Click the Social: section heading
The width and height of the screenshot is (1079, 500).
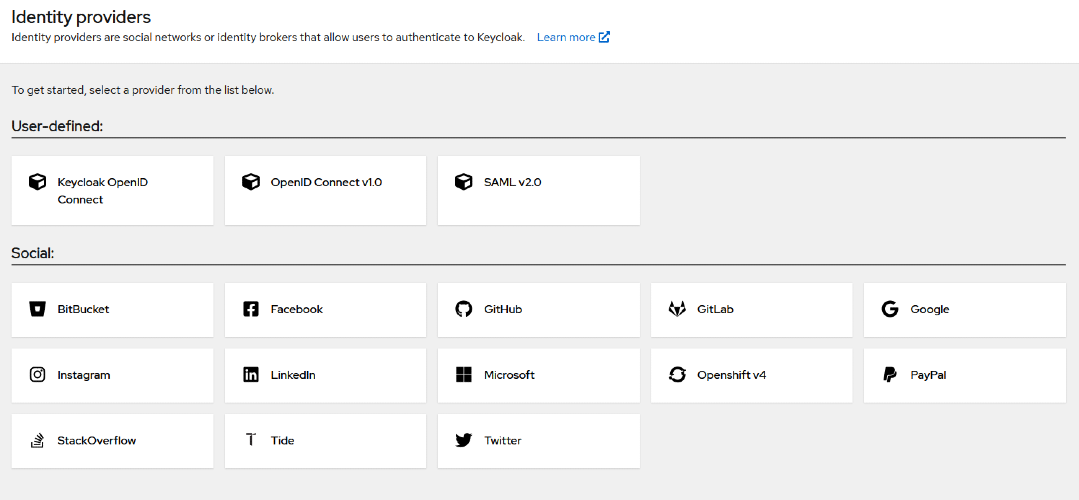(33, 253)
